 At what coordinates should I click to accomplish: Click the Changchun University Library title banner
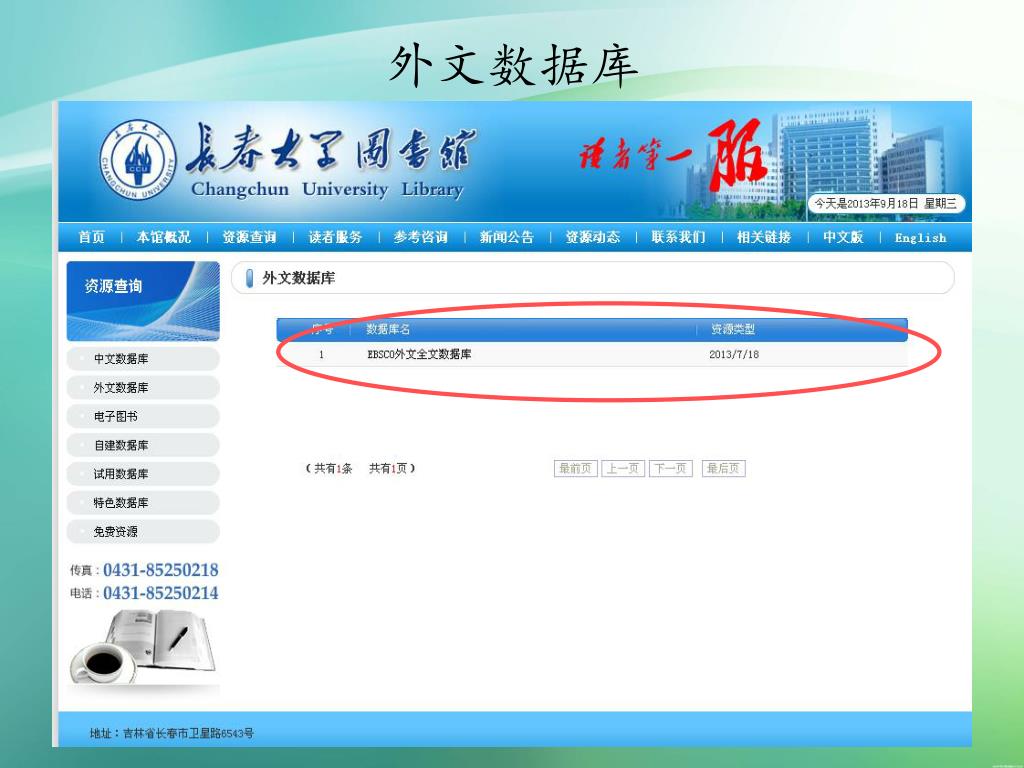point(330,162)
